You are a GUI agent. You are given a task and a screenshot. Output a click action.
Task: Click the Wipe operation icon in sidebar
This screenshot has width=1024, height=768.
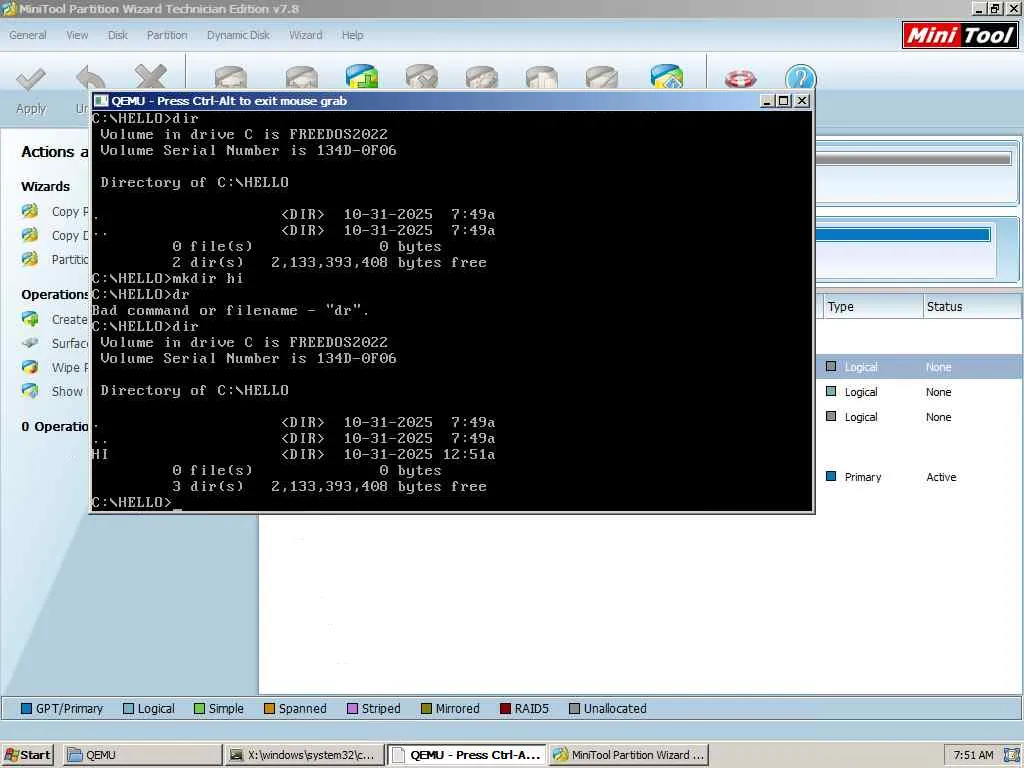point(30,366)
